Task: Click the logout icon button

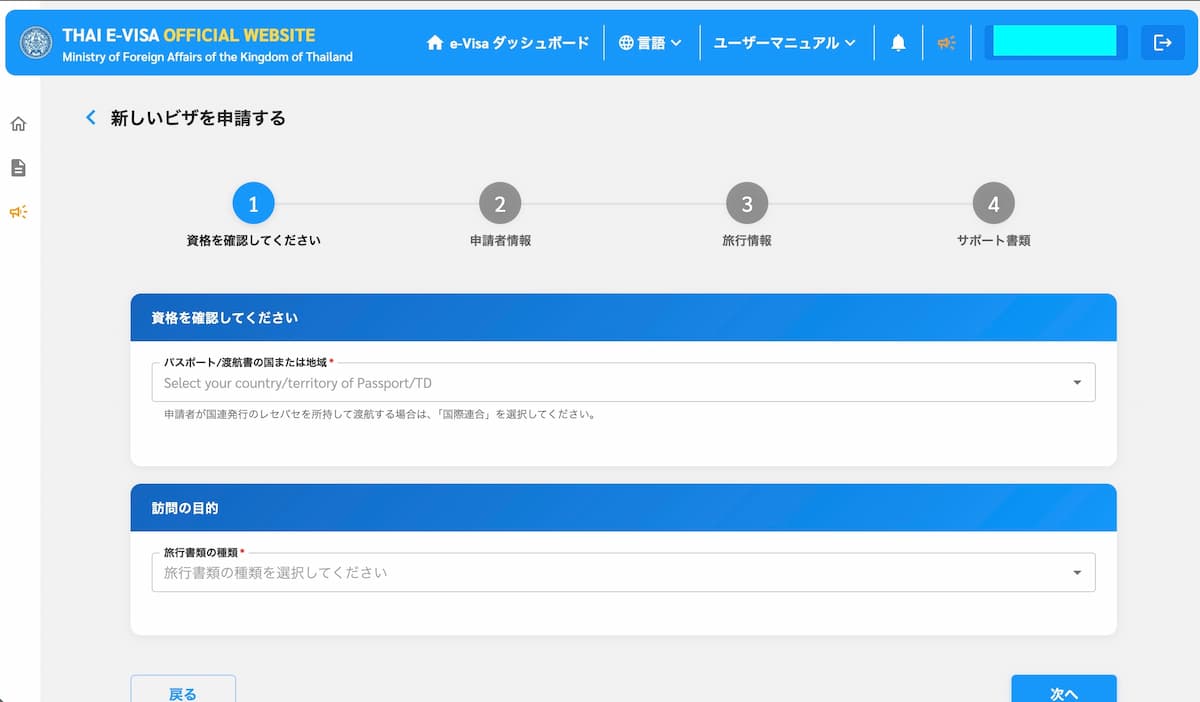Action: tap(1162, 43)
